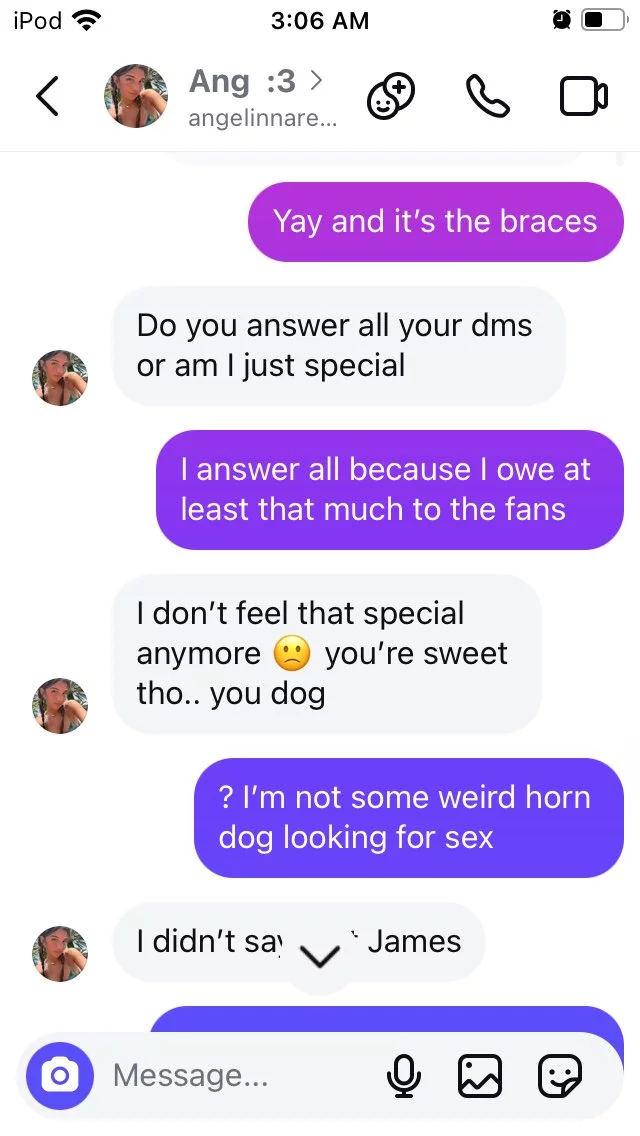Tap the microphone to record voice message
The width and height of the screenshot is (640, 1136).
(x=404, y=1076)
